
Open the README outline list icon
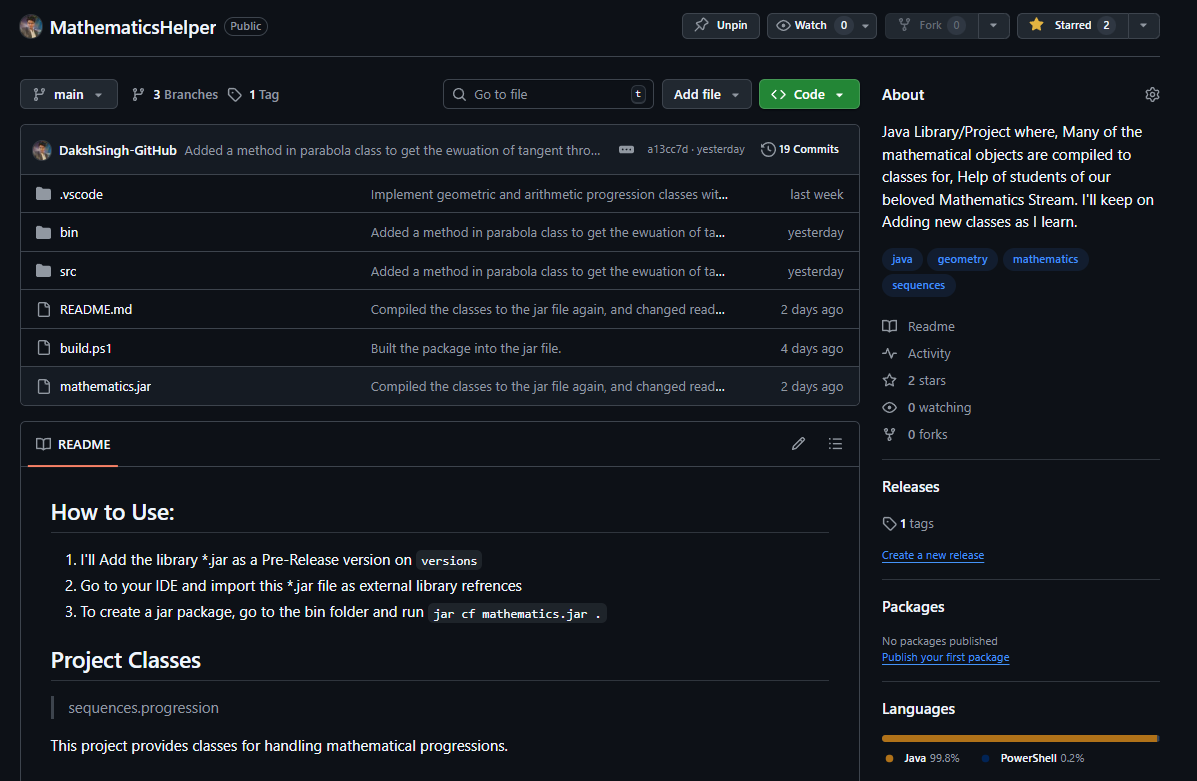(x=835, y=444)
